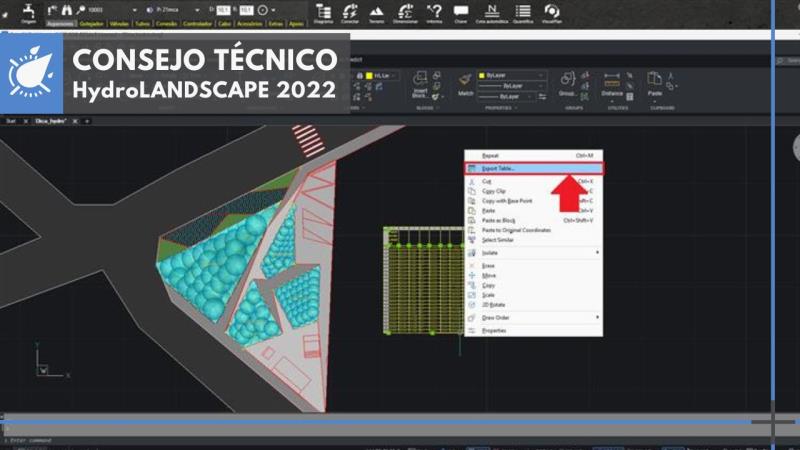Click the binoculars search icon

tap(67, 10)
